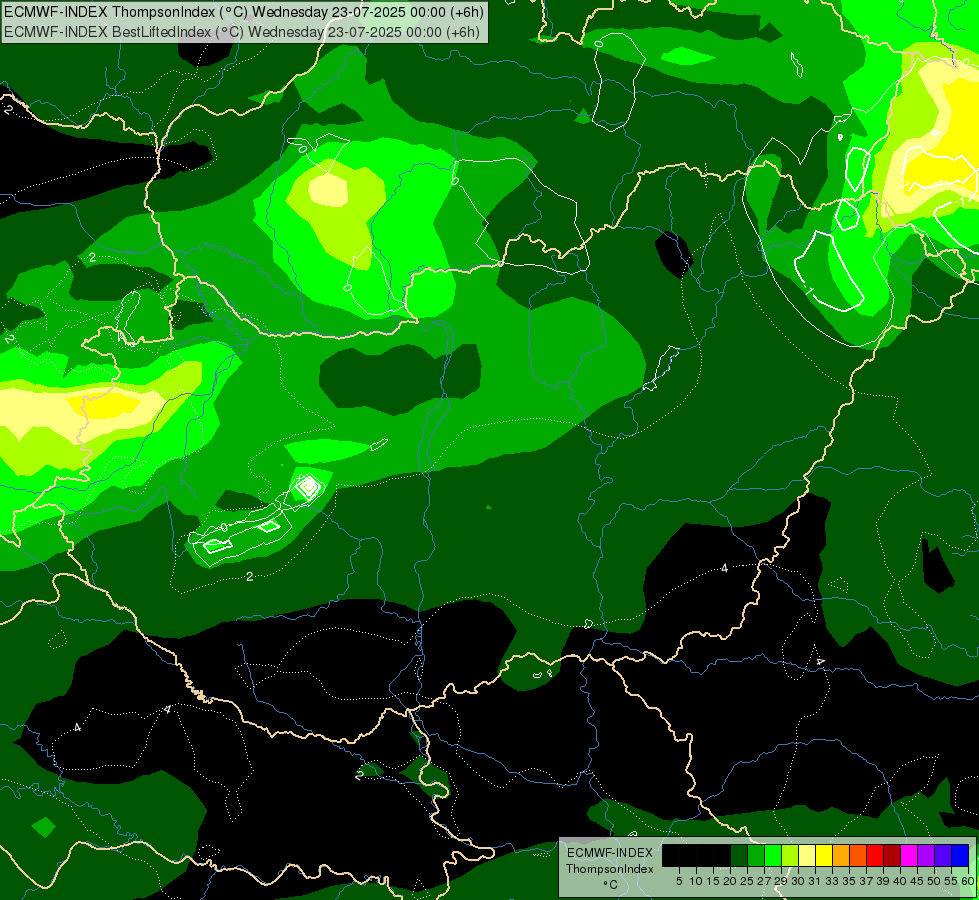
Task: Click the legend tick value 31
Action: pyautogui.click(x=814, y=881)
